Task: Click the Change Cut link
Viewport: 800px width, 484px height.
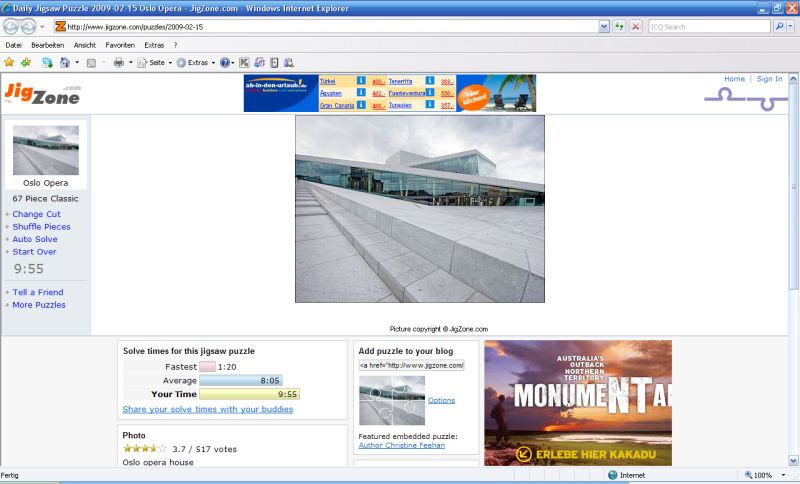Action: tap(36, 214)
